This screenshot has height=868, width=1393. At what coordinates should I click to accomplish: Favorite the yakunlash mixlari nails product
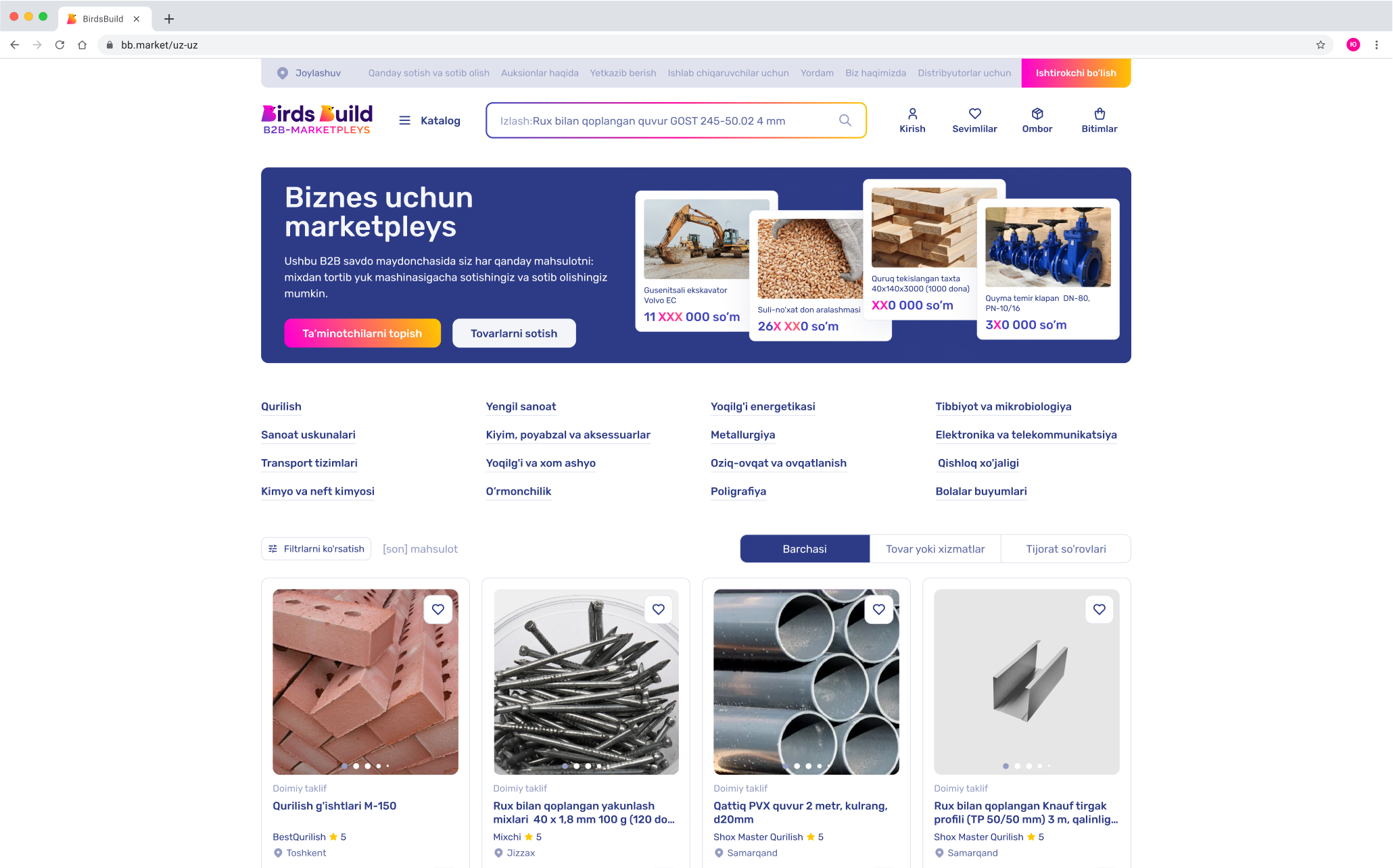coord(659,609)
